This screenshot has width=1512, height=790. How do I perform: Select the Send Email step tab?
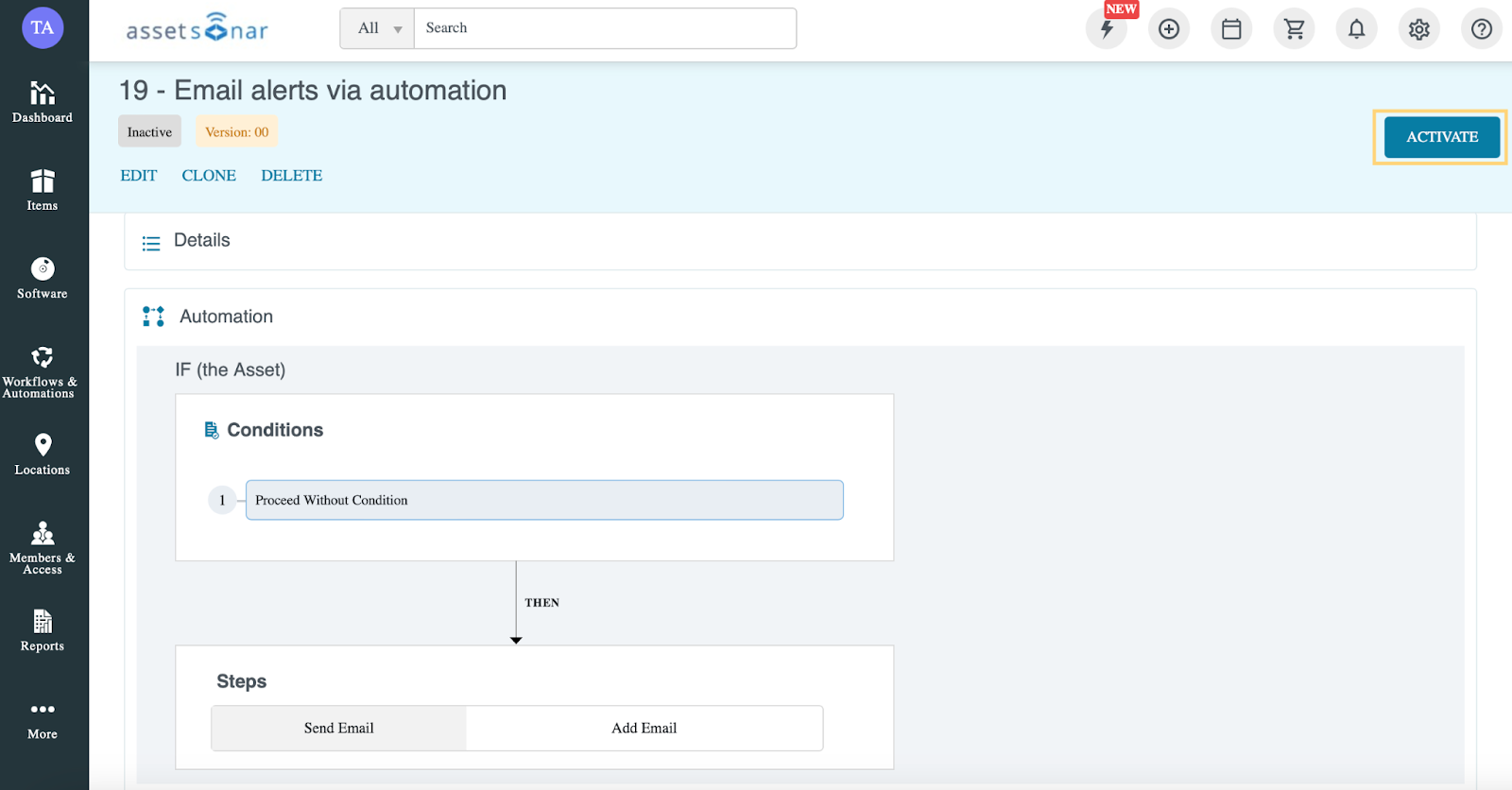pos(339,728)
